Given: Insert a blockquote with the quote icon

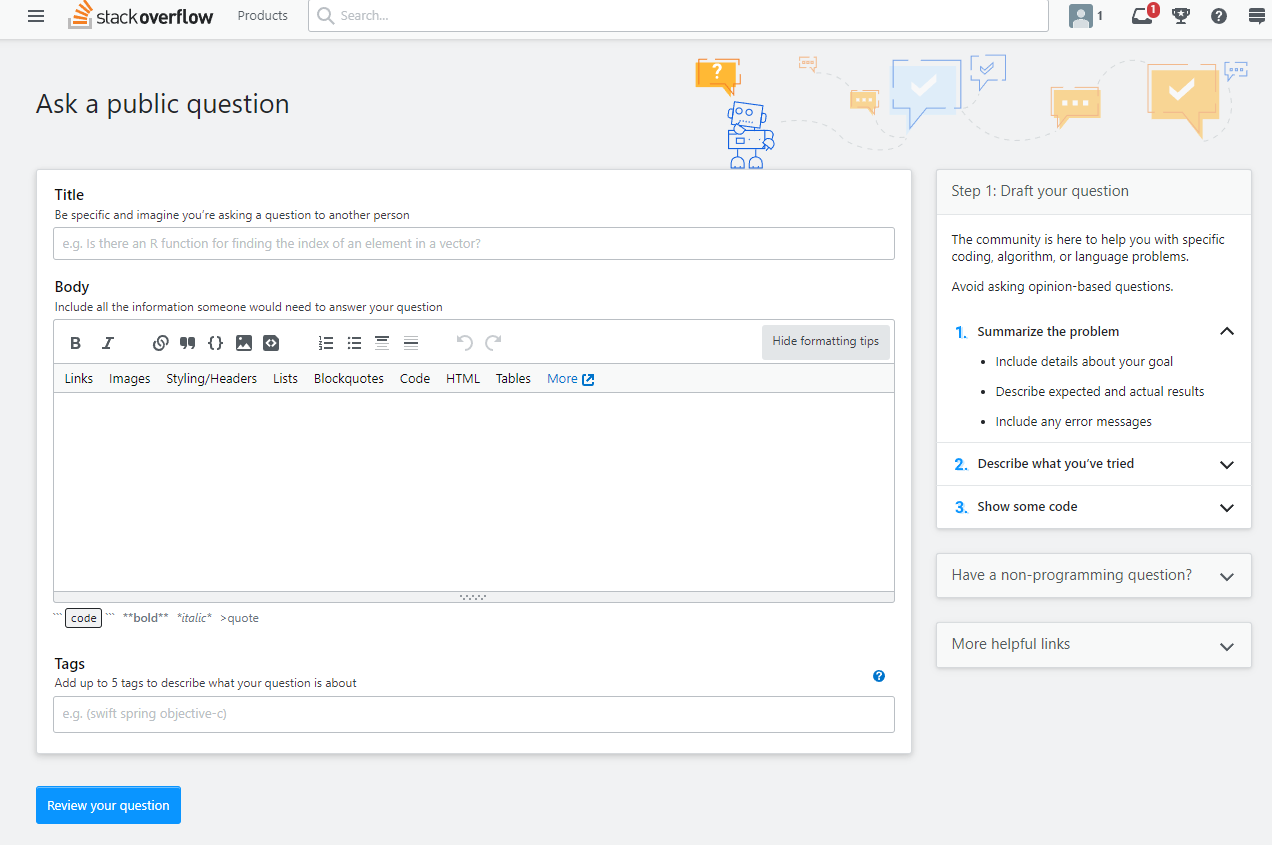Looking at the screenshot, I should (x=187, y=343).
